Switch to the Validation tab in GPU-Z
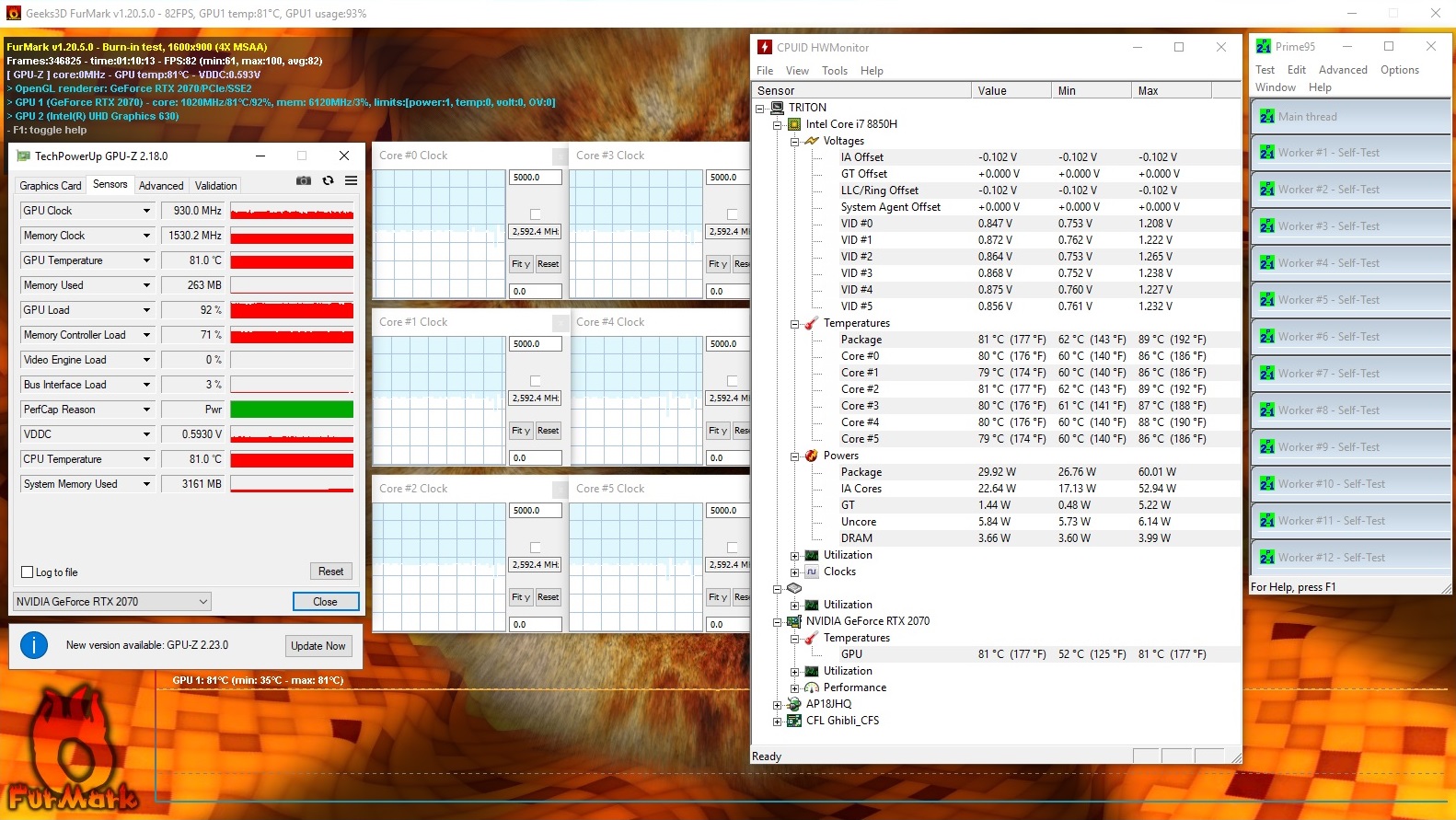The image size is (1456, 820). 216,186
